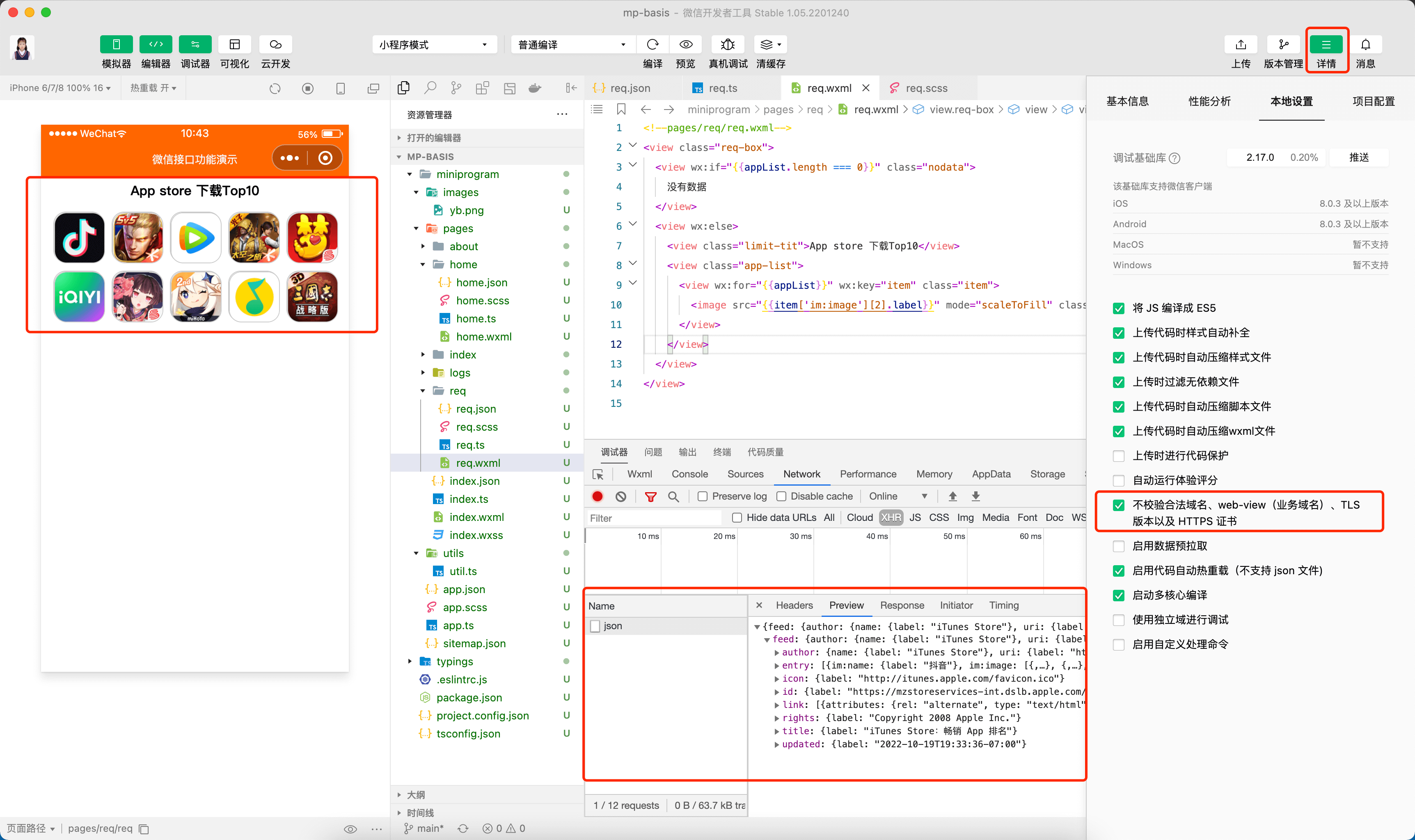Open the Online throttling dropdown
This screenshot has width=1415, height=840.
point(898,496)
